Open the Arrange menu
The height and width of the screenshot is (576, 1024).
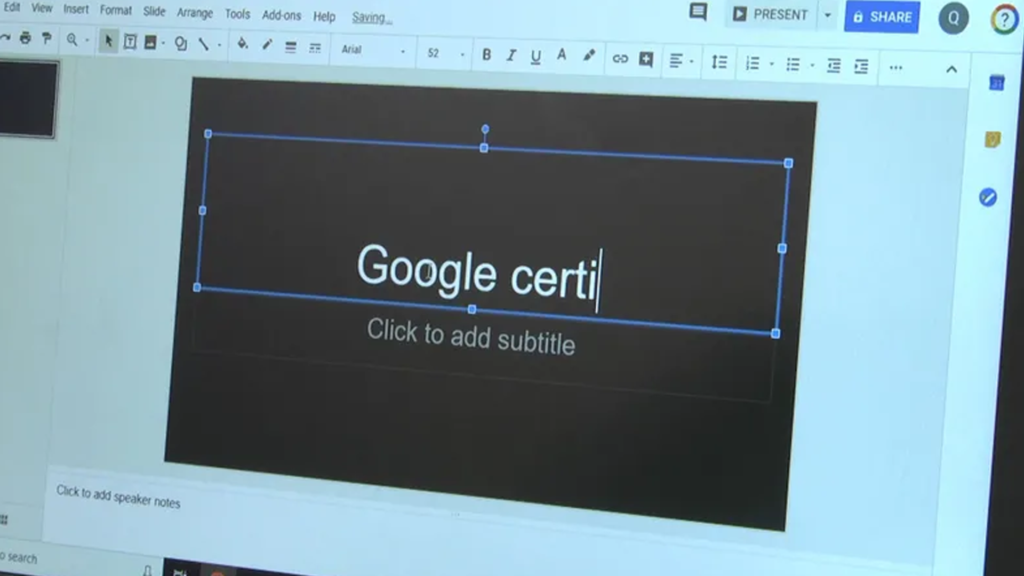(195, 13)
